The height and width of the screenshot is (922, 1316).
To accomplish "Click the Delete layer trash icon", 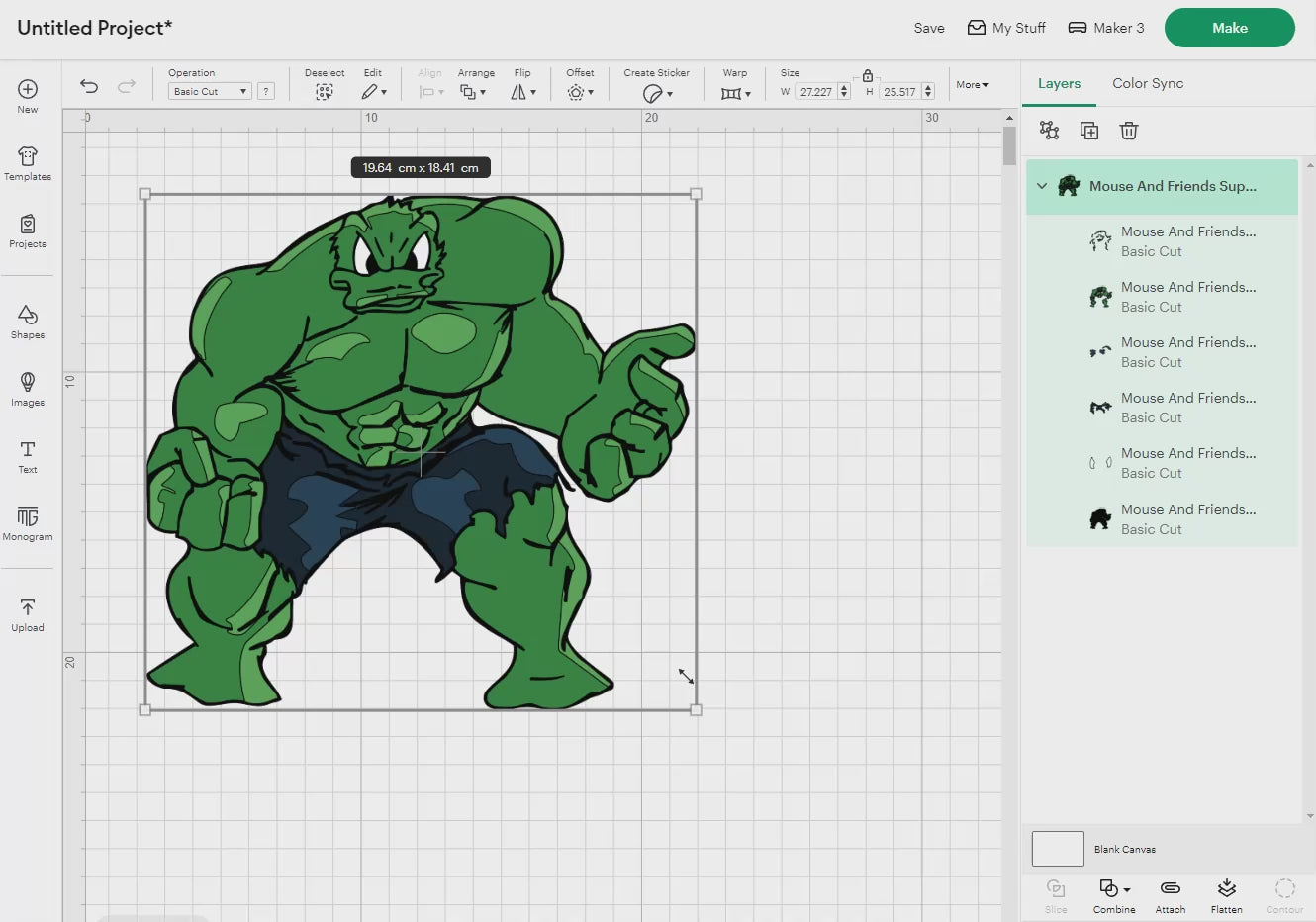I will (x=1129, y=130).
